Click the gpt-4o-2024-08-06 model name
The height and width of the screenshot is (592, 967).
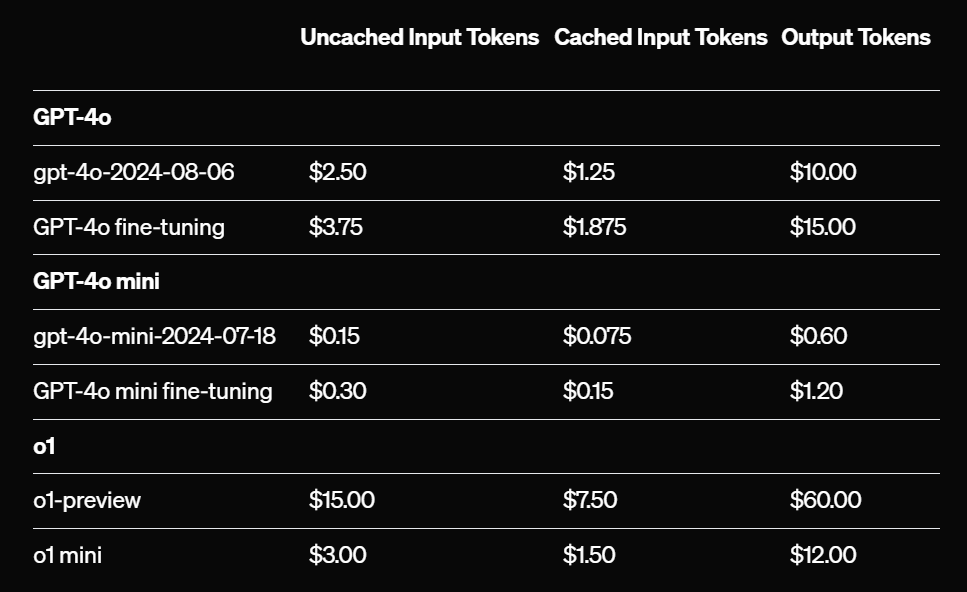134,172
